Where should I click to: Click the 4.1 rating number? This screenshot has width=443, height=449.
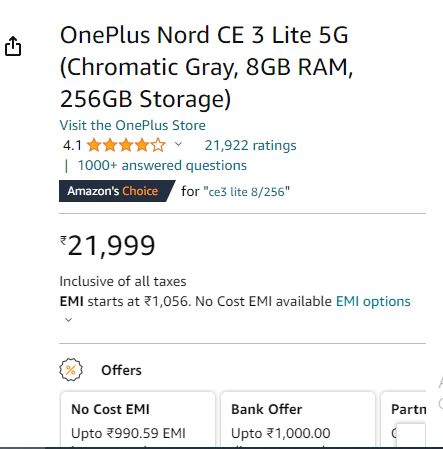[72, 146]
